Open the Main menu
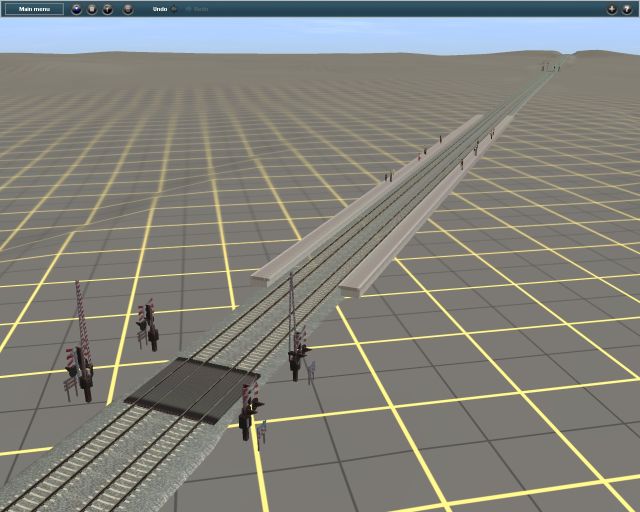Screen dimensions: 640x512 (x=34, y=9)
